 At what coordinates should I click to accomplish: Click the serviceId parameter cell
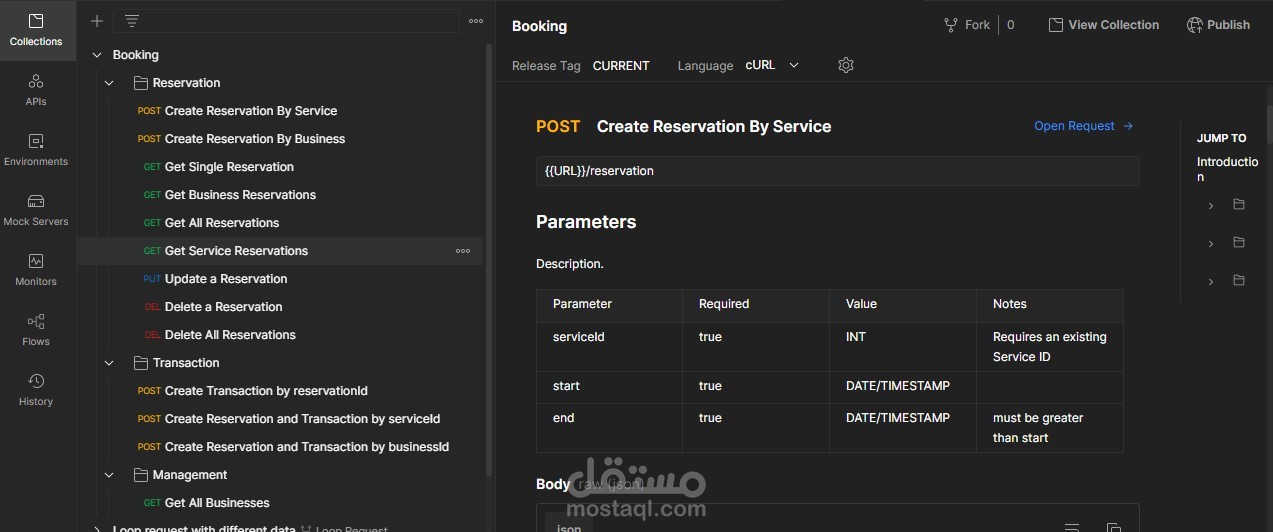pos(610,347)
